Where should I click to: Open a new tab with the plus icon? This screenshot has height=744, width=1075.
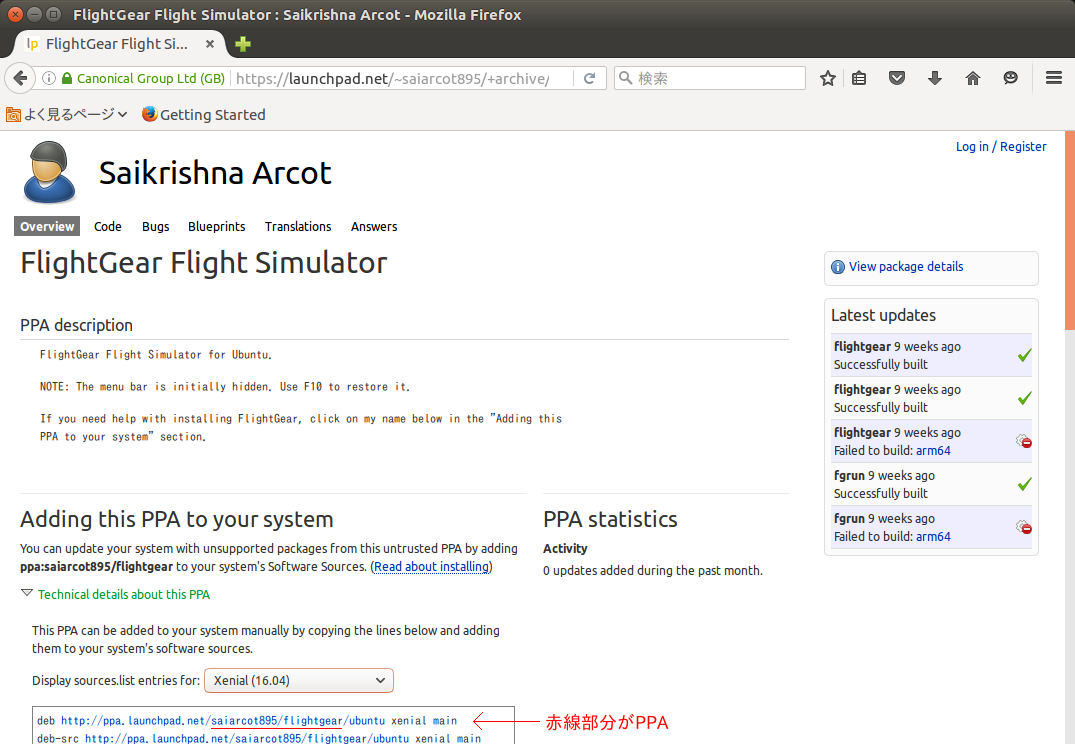243,44
